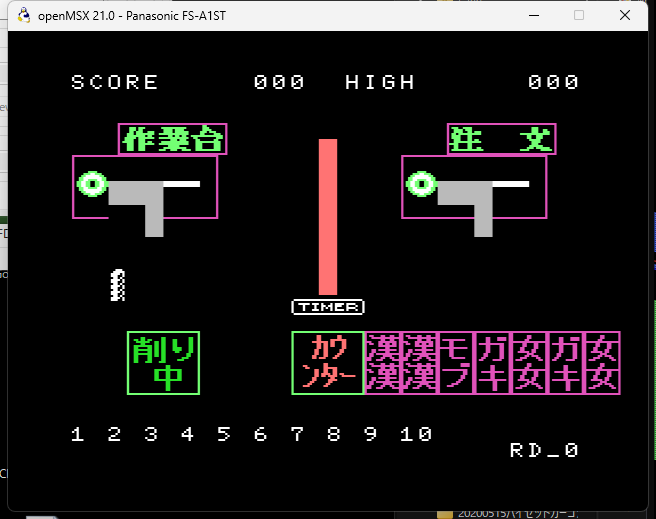Click the high score value 000
Screen dimensions: 656x519
[x=553, y=82]
